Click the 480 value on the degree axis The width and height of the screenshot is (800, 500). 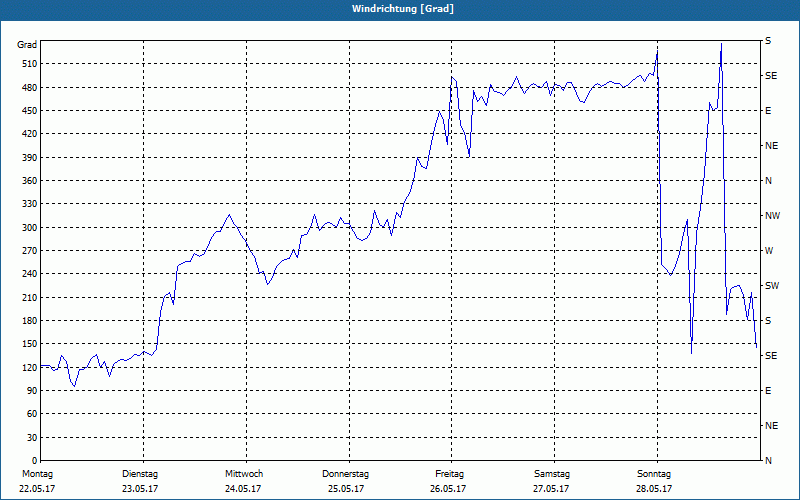coord(30,87)
